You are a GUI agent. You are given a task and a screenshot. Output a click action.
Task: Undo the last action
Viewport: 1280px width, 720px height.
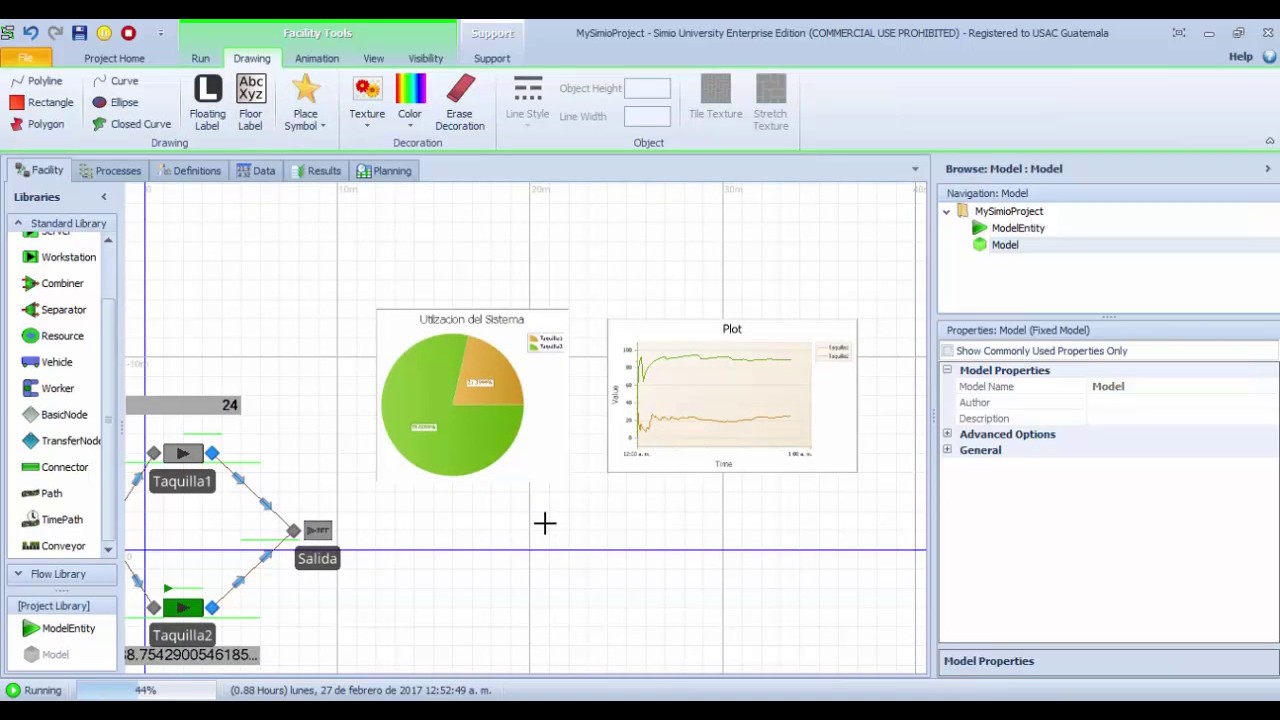(31, 33)
